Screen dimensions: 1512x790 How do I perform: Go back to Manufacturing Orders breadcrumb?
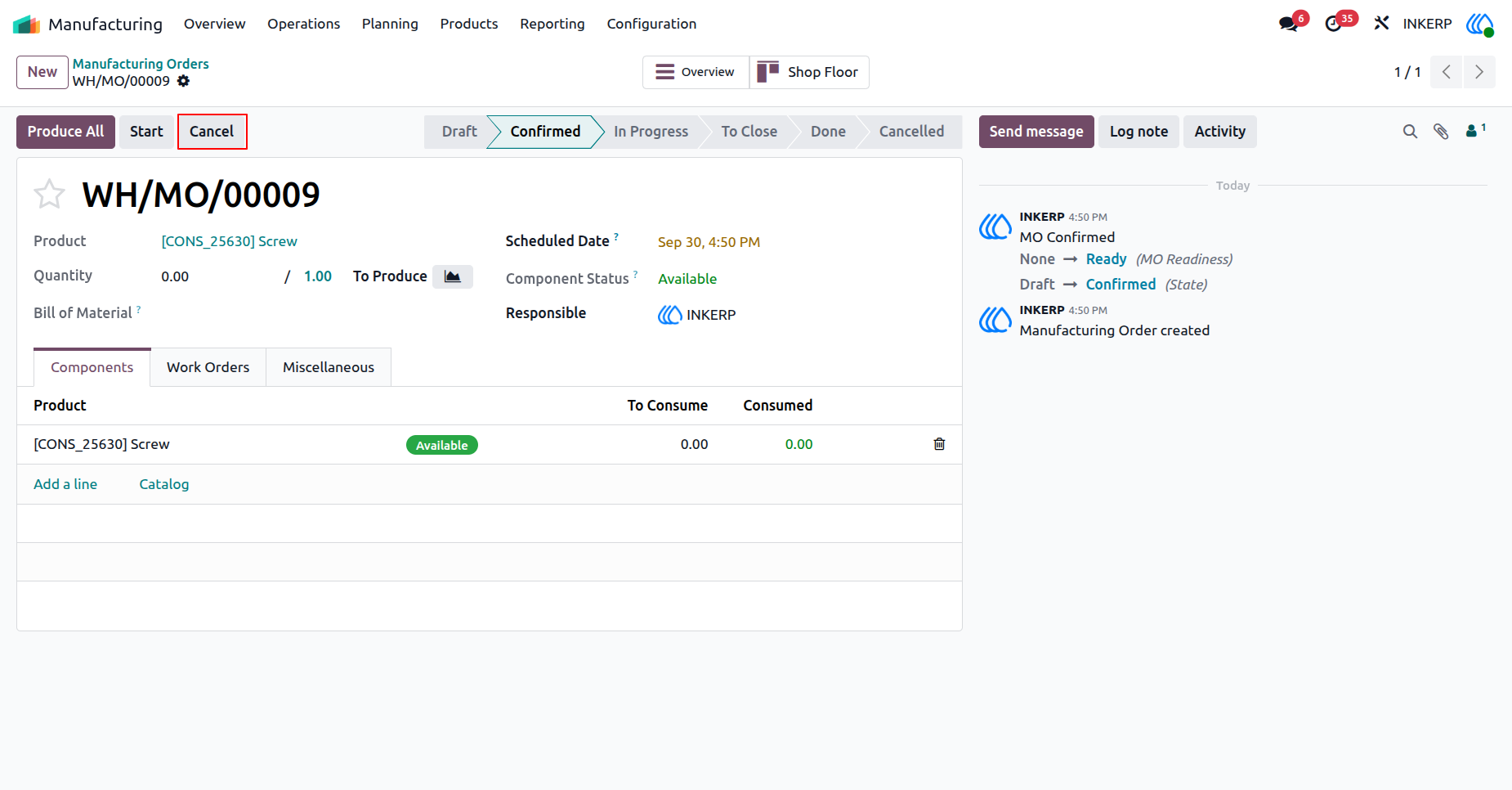point(141,64)
